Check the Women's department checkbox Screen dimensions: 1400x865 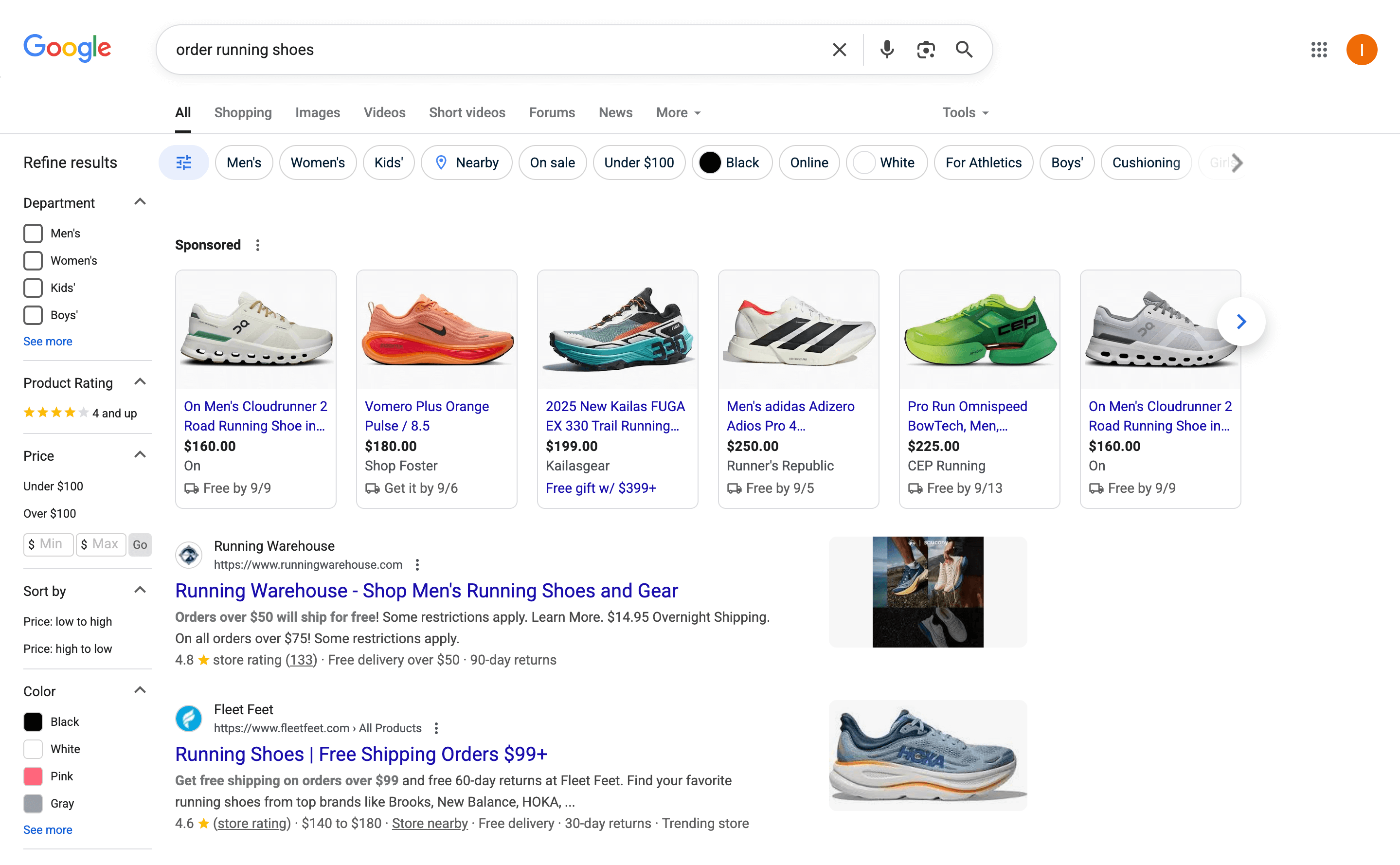coord(33,261)
